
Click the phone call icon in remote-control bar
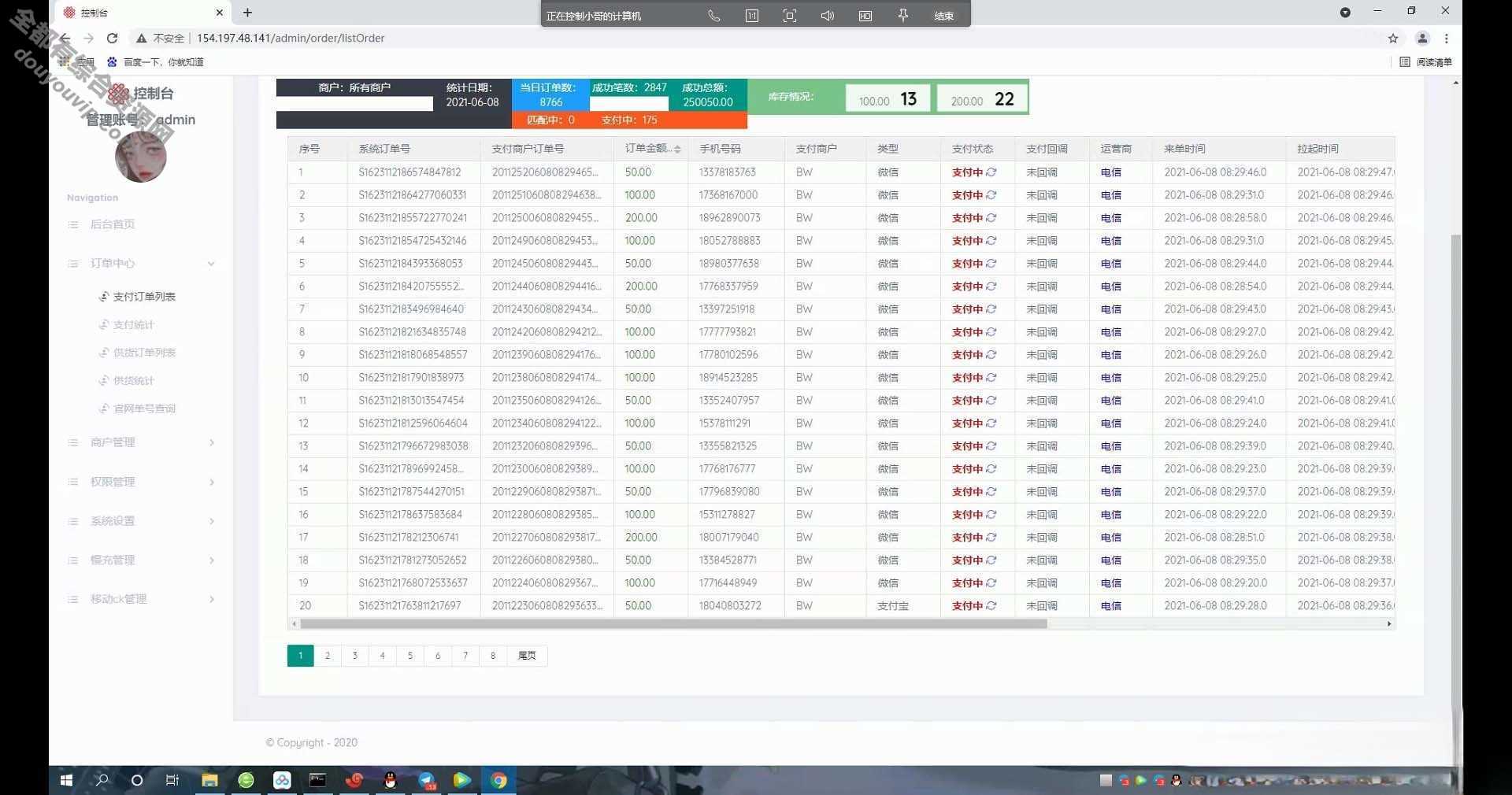pos(714,16)
